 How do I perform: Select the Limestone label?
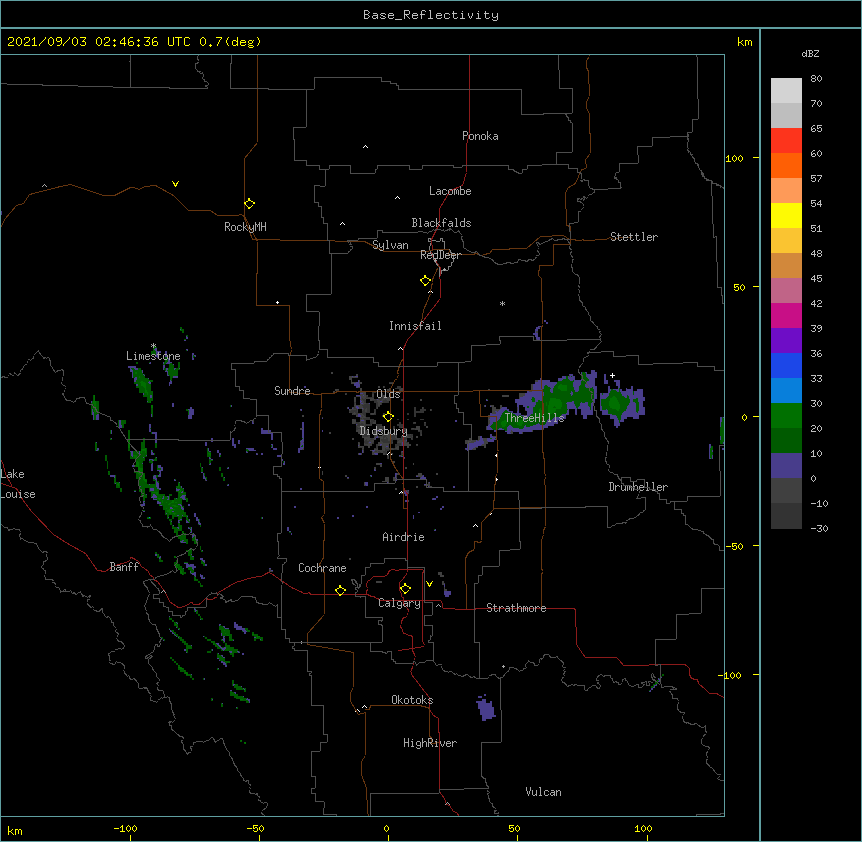[153, 356]
